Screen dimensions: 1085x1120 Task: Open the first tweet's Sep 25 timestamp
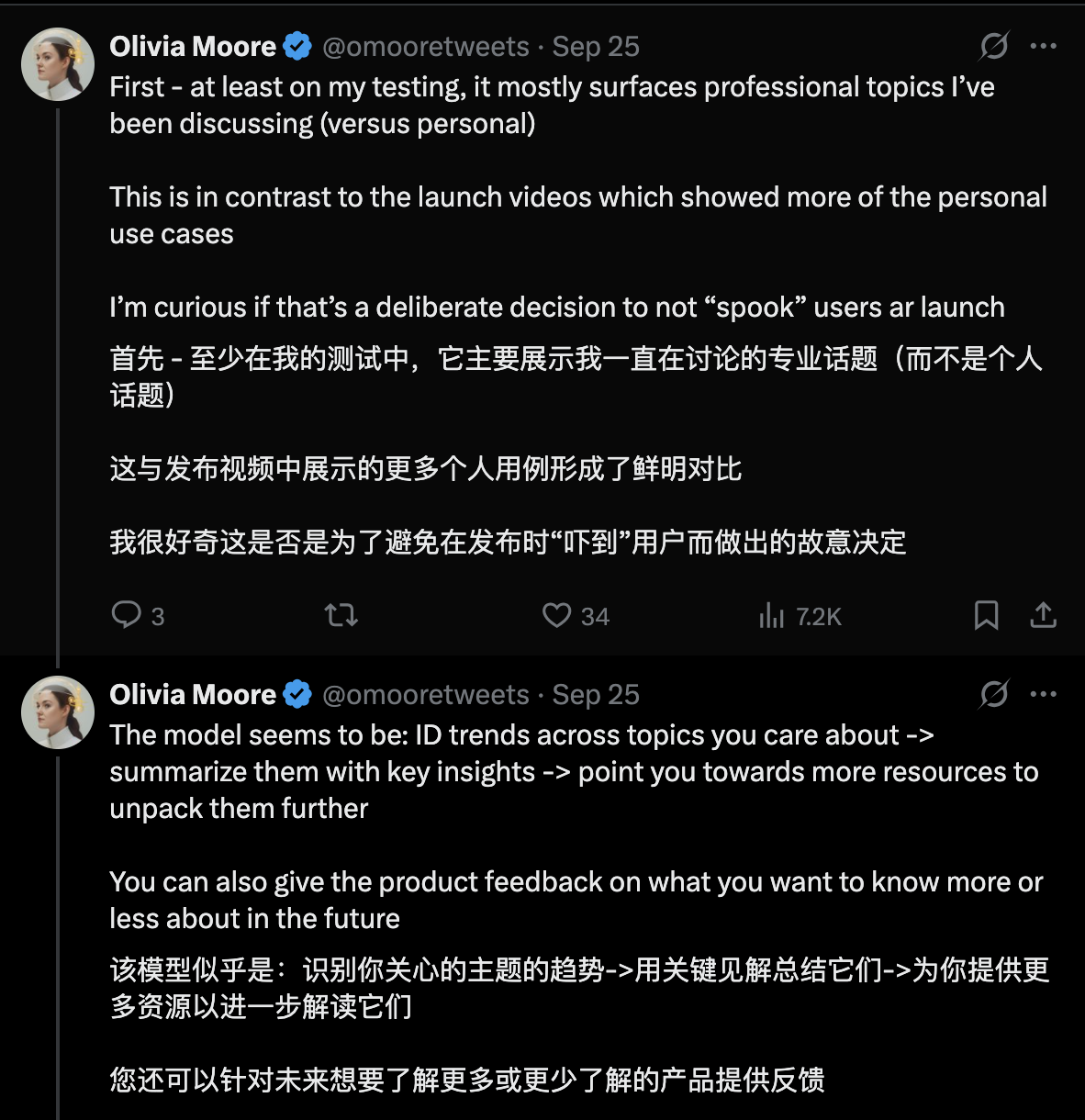596,47
